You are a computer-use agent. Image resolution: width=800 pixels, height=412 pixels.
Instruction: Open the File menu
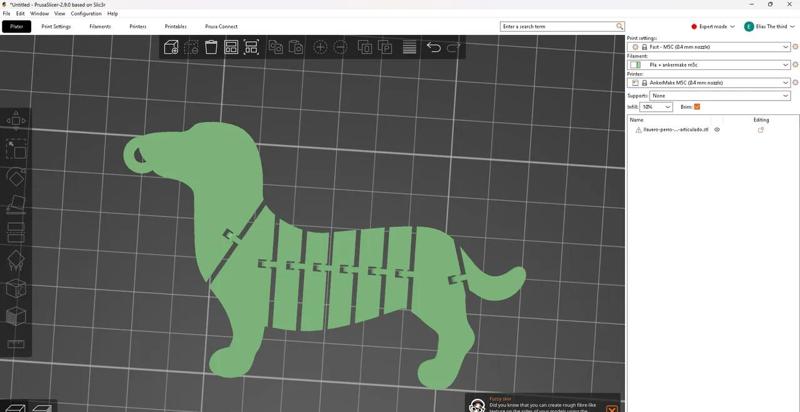pos(6,14)
